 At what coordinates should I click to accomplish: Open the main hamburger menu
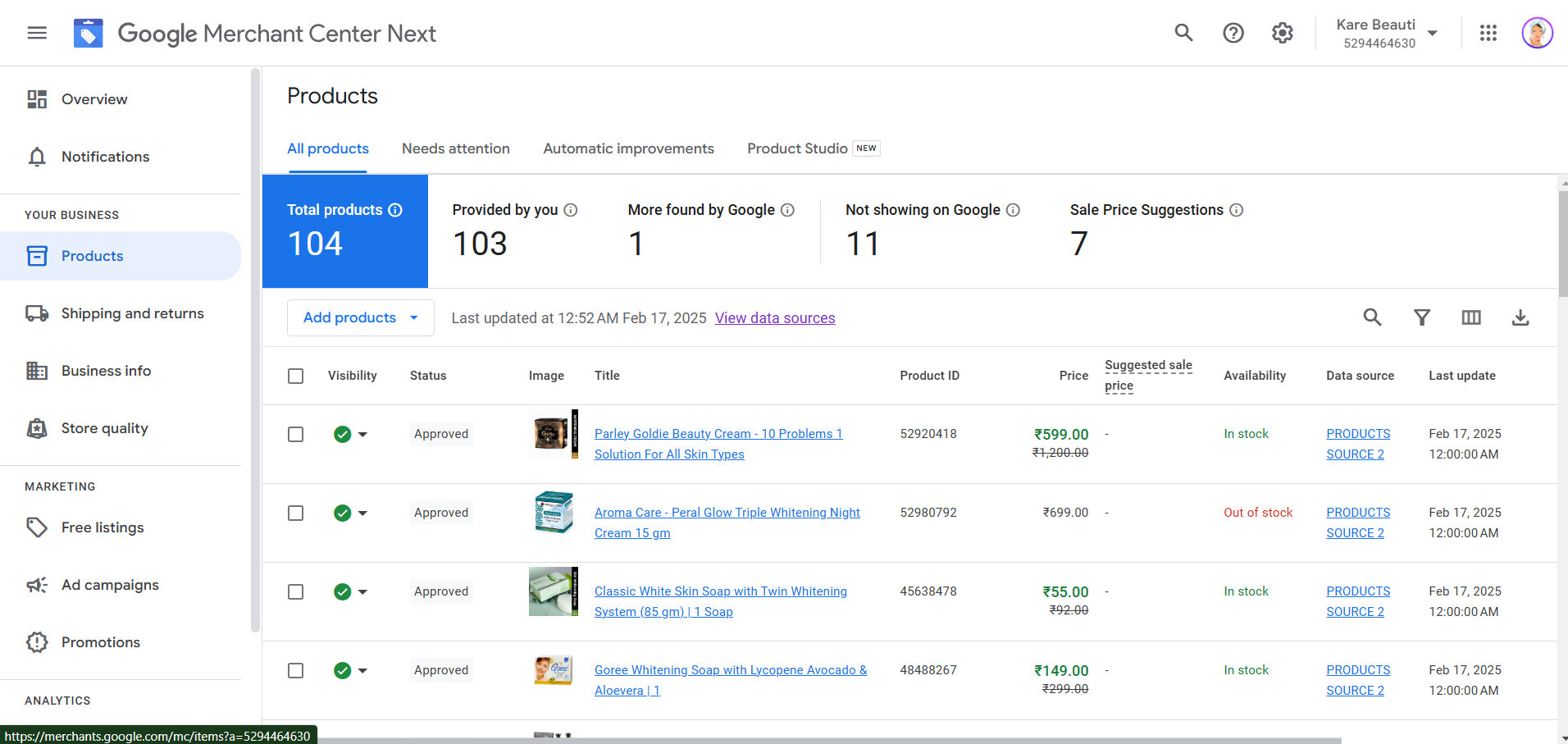click(37, 33)
